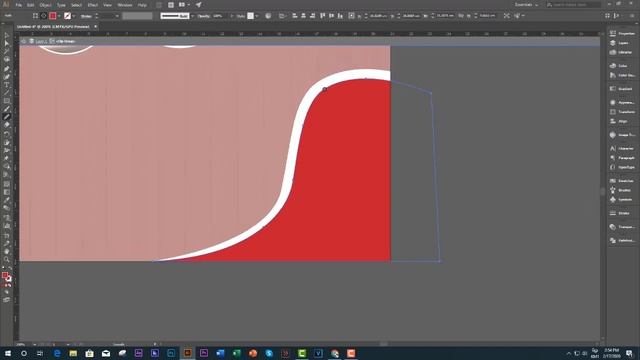Click the fill and stroke indicator in toolbox
The image size is (640, 360).
(7, 277)
